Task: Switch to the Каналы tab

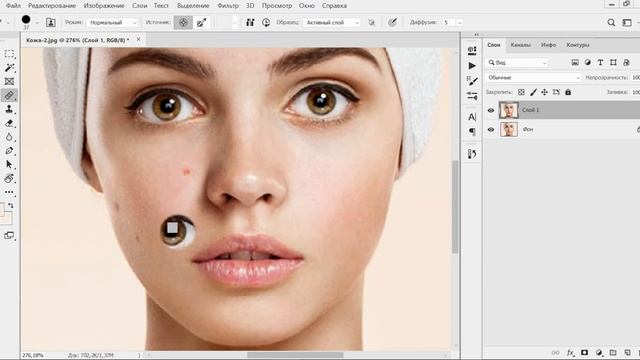Action: [x=520, y=45]
